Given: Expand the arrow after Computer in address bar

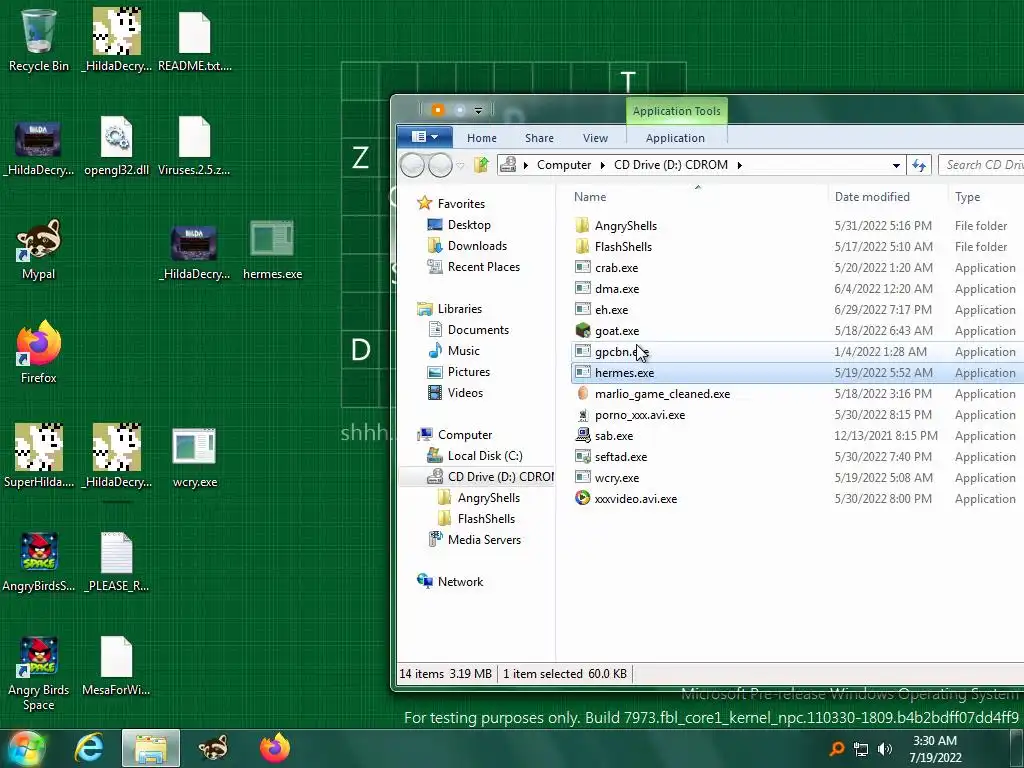Looking at the screenshot, I should [602, 165].
